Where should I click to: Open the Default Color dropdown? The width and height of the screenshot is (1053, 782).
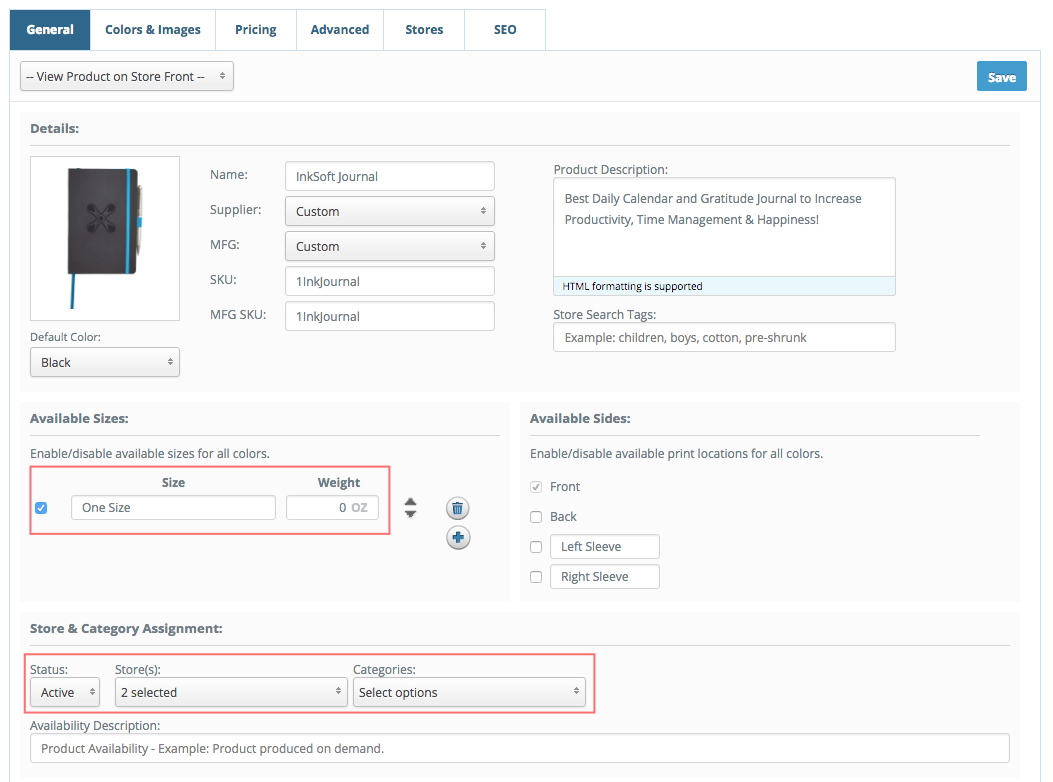pyautogui.click(x=105, y=362)
